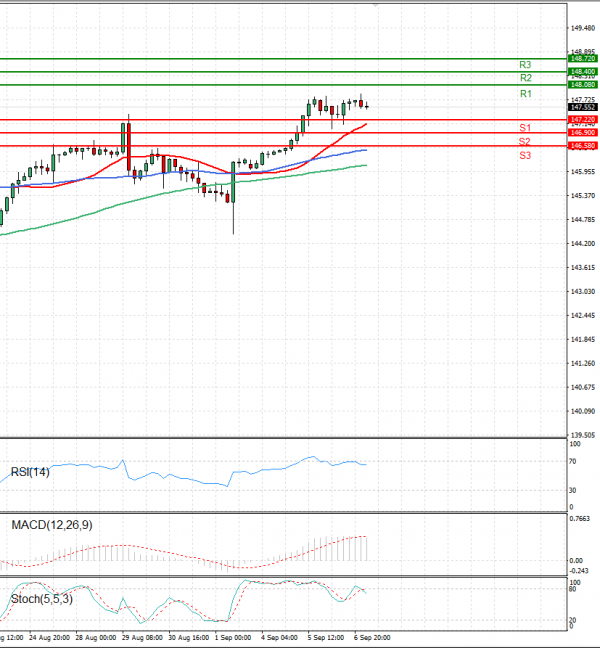The image size is (600, 648).
Task: Click the 4 Sep 04:00 time label
Action: pos(279,638)
